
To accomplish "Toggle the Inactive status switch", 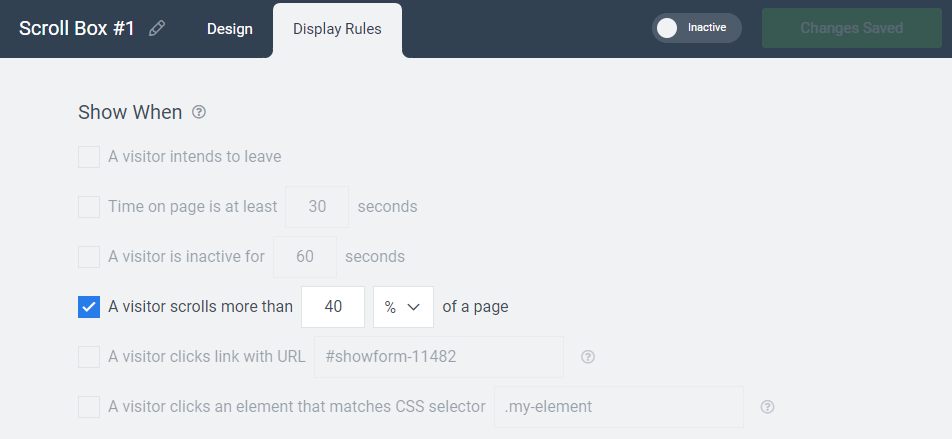I will (x=696, y=28).
